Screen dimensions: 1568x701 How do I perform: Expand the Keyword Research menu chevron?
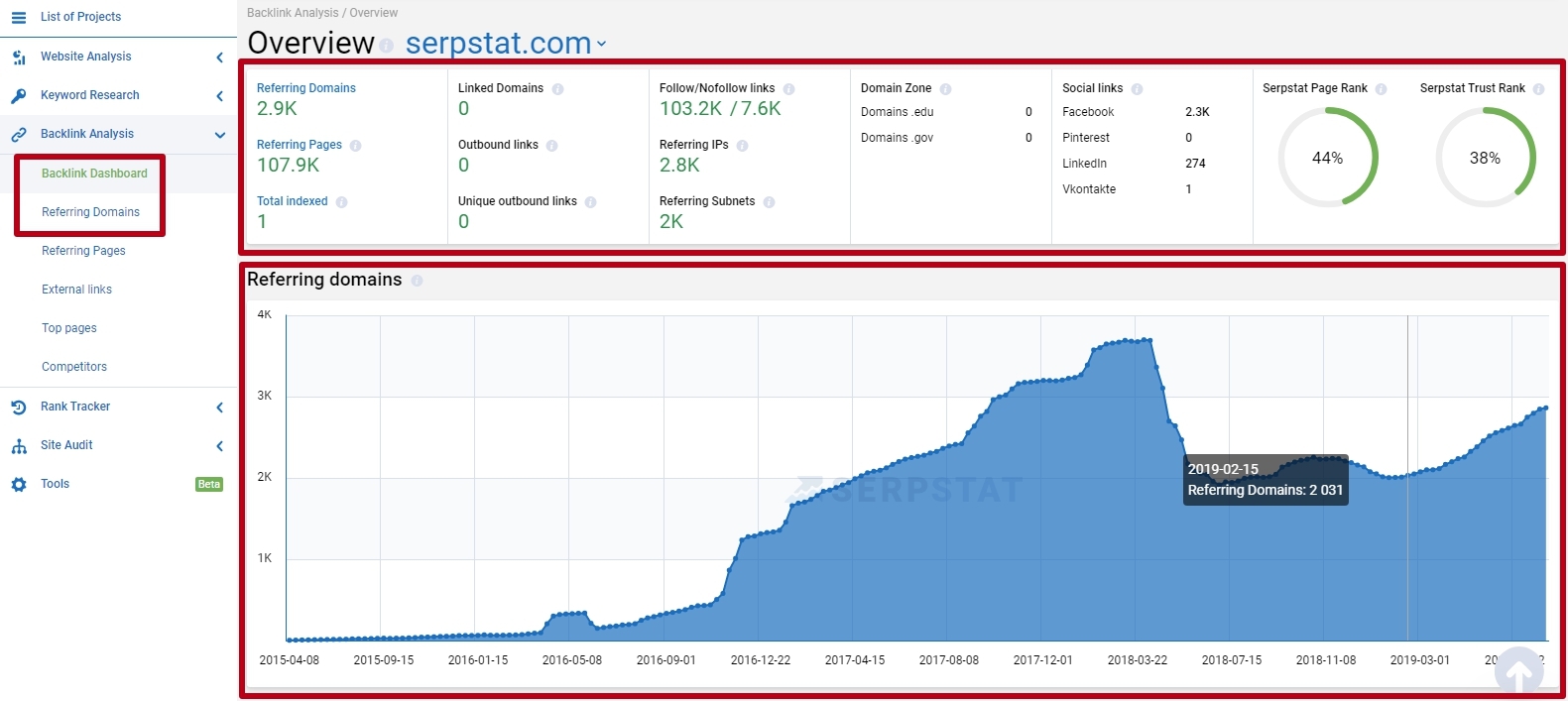point(219,96)
